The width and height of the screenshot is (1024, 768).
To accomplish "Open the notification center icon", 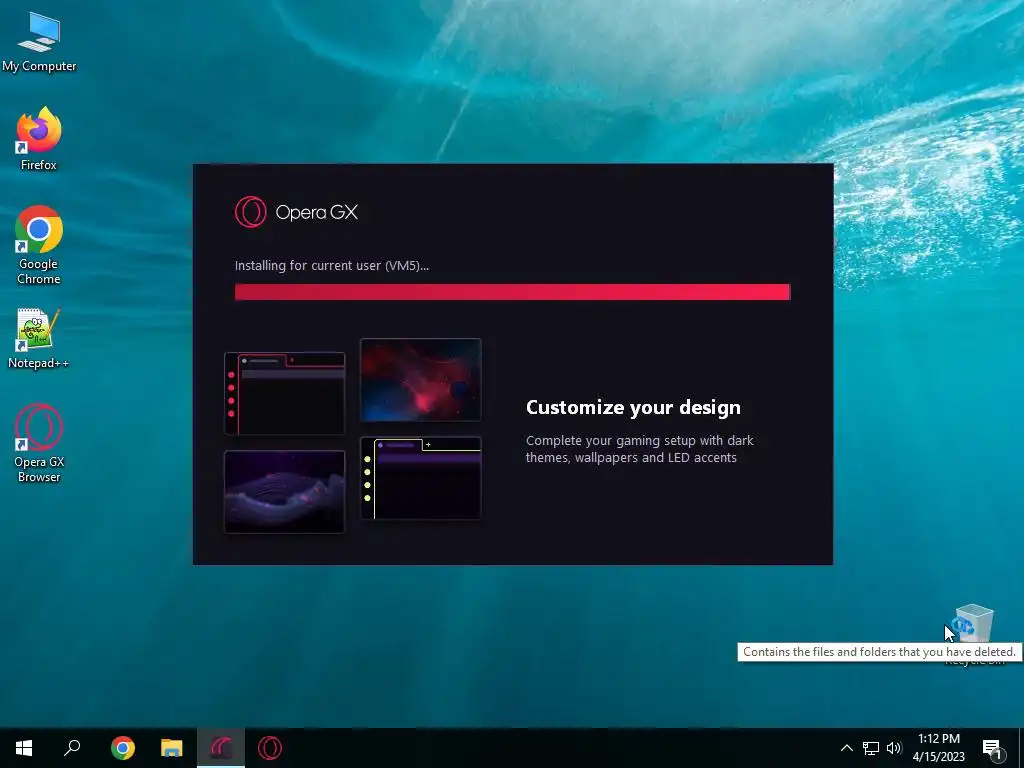I will tap(992, 748).
